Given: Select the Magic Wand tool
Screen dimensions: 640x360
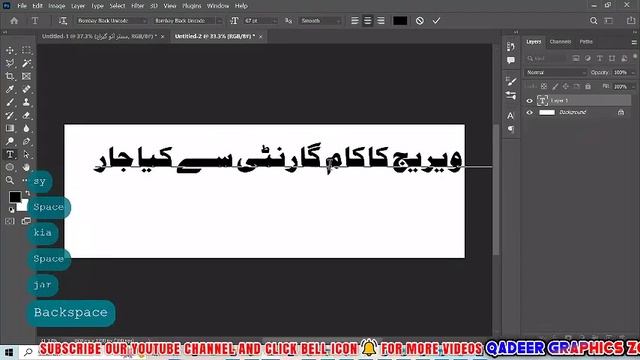Looking at the screenshot, I should point(27,63).
